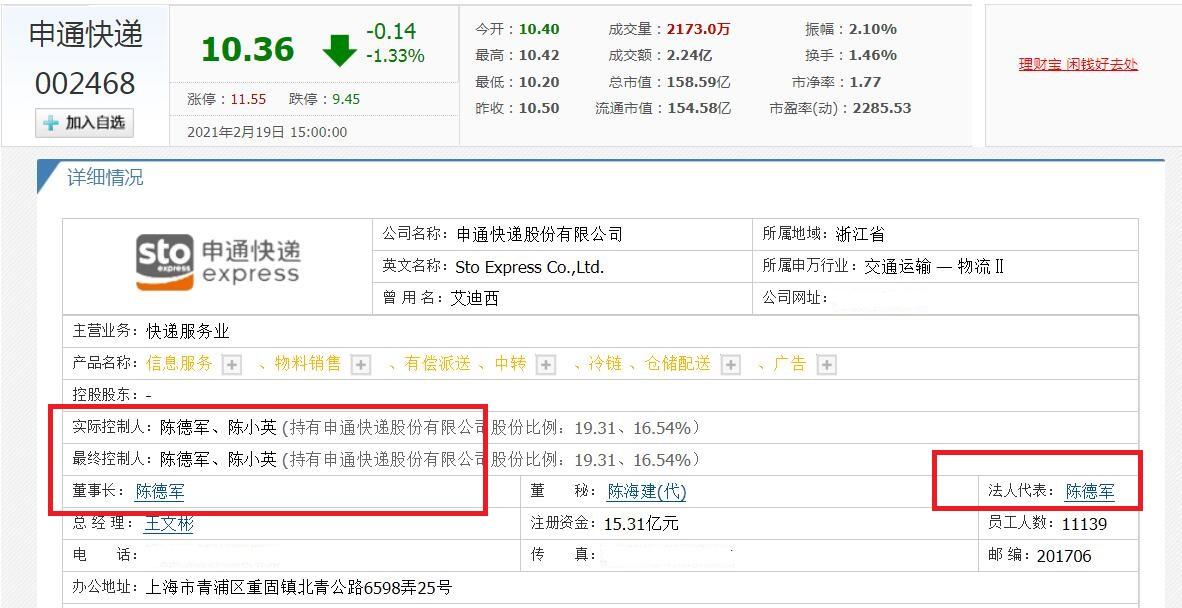1182x608 pixels.
Task: Click the stock name 申通快递 in header
Action: click(86, 34)
